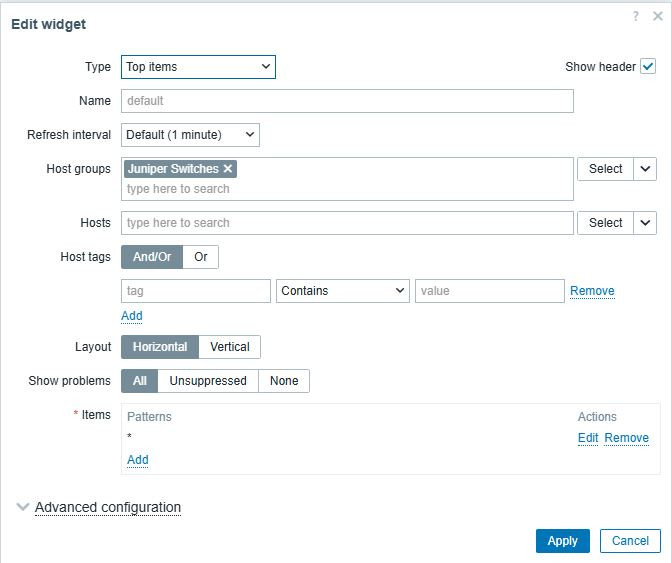The image size is (672, 563).
Task: Click the Edit link for item pattern
Action: (x=588, y=438)
